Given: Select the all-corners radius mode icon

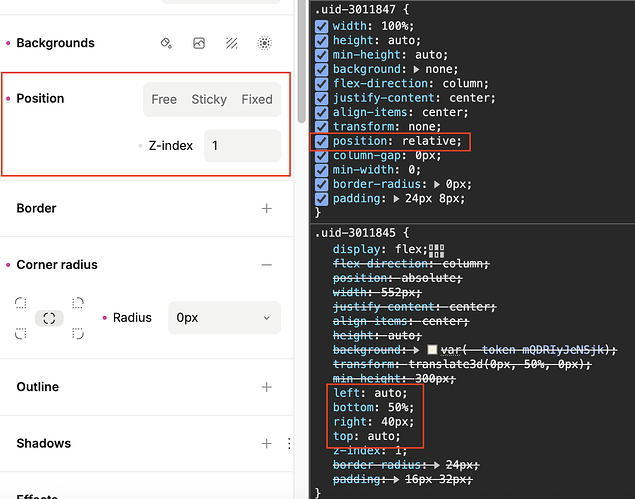Looking at the screenshot, I should [x=49, y=318].
